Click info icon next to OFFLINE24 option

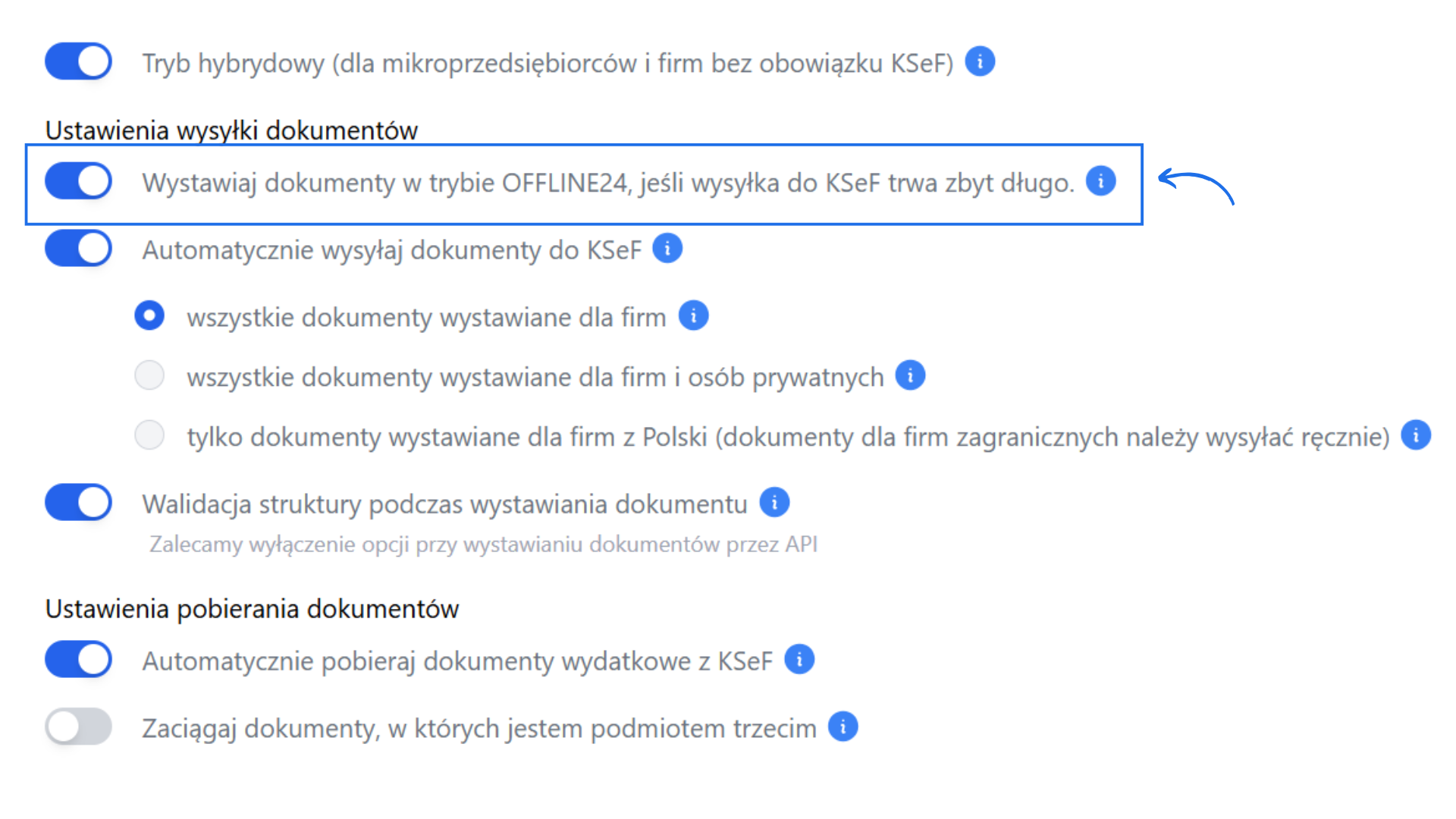pyautogui.click(x=1101, y=181)
